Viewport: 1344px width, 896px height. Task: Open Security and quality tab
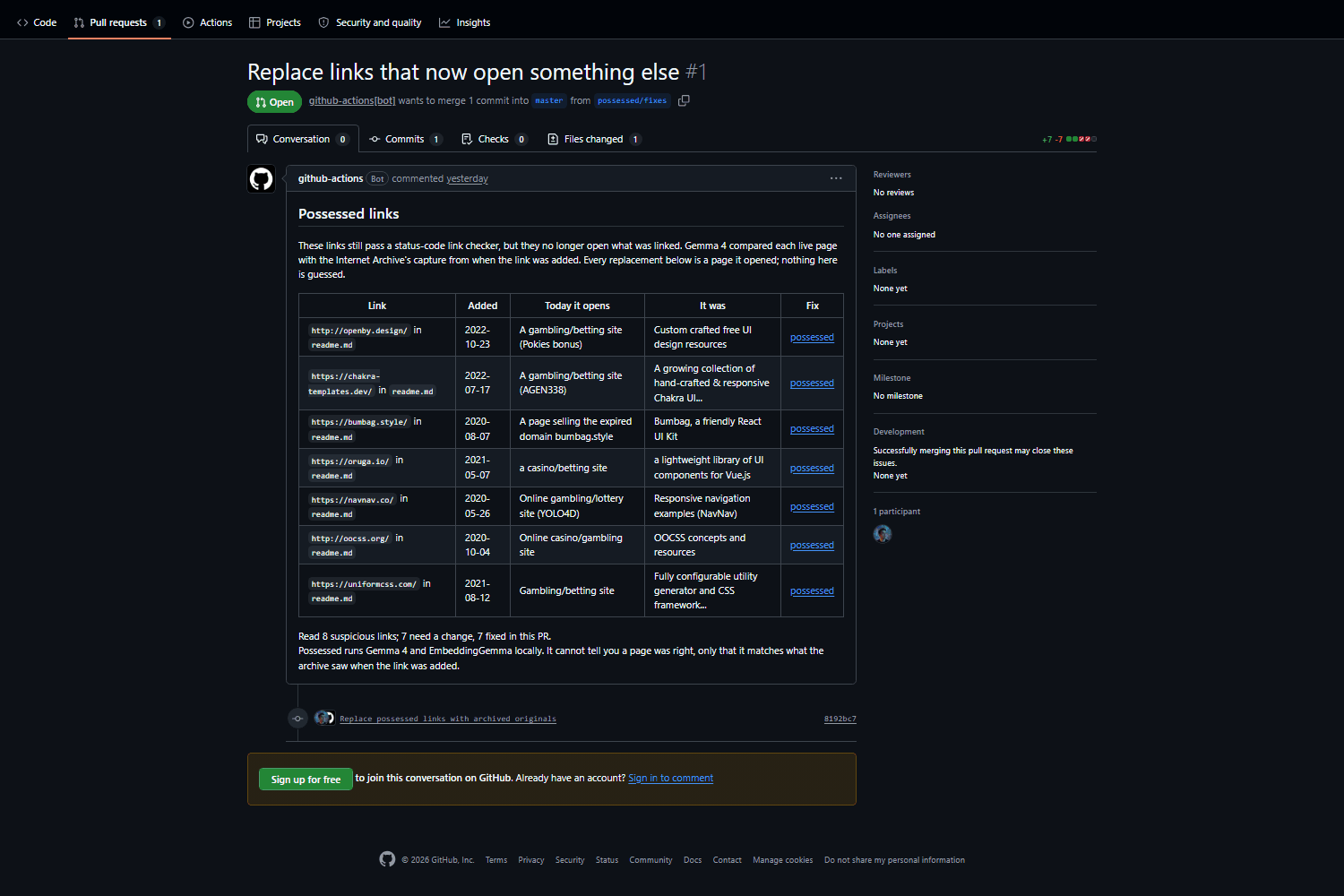[370, 22]
